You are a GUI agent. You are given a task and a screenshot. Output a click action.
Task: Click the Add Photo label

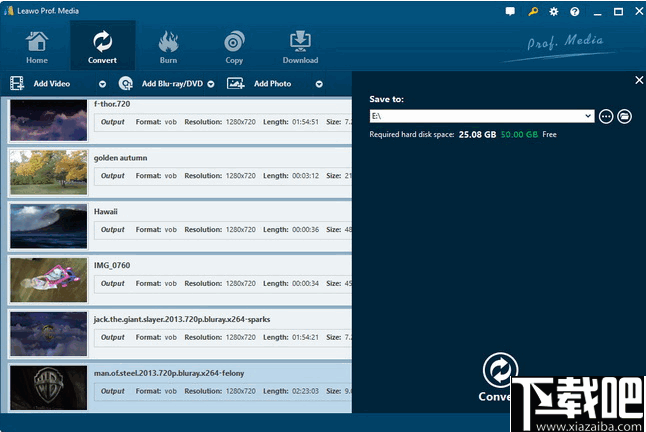(x=272, y=84)
